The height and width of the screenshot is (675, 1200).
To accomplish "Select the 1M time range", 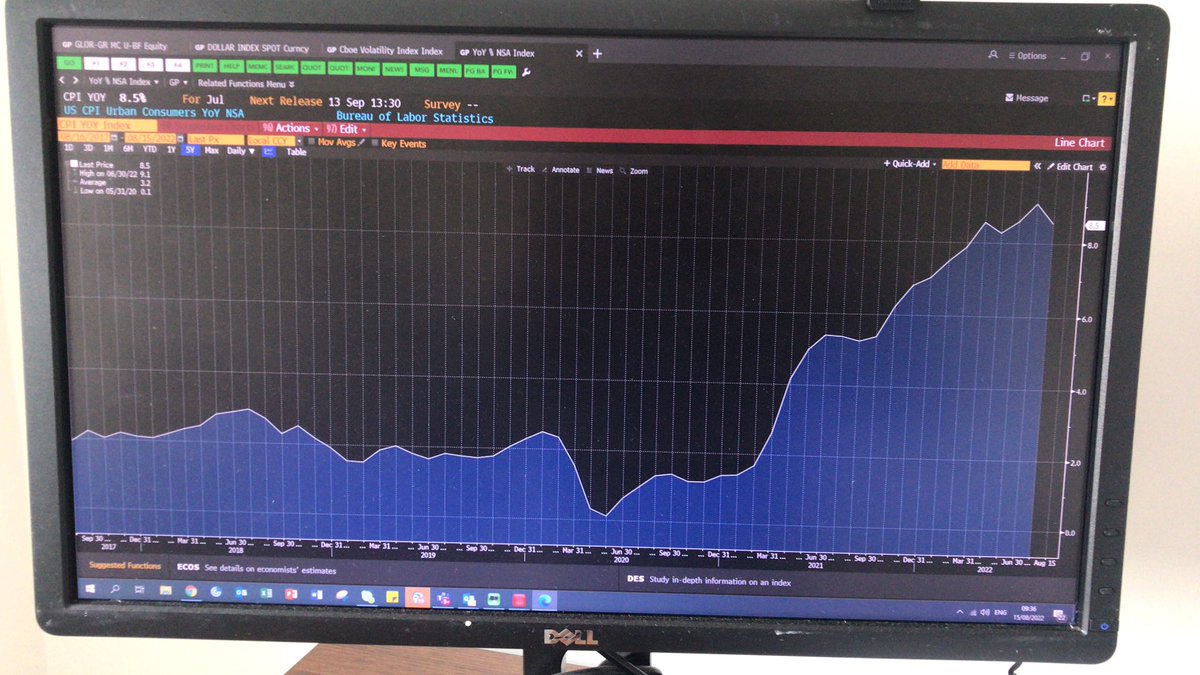I will pyautogui.click(x=108, y=149).
